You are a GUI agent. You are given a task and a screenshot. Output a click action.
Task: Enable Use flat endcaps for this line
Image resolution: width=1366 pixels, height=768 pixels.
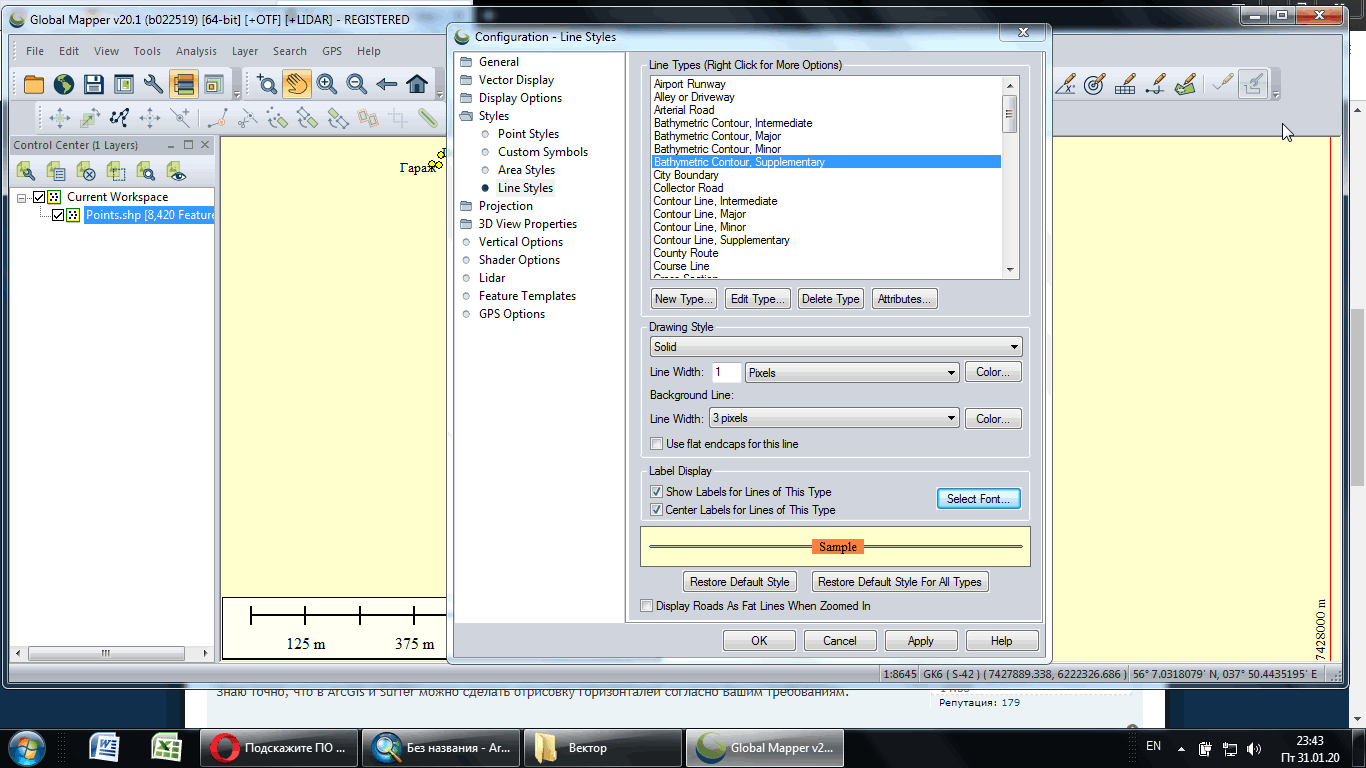[x=657, y=444]
